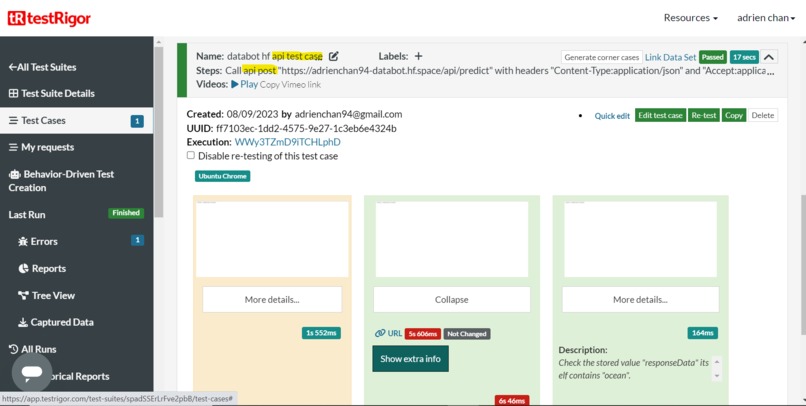The width and height of the screenshot is (806, 406).
Task: Go back to All Test Suites
Action: (x=42, y=67)
